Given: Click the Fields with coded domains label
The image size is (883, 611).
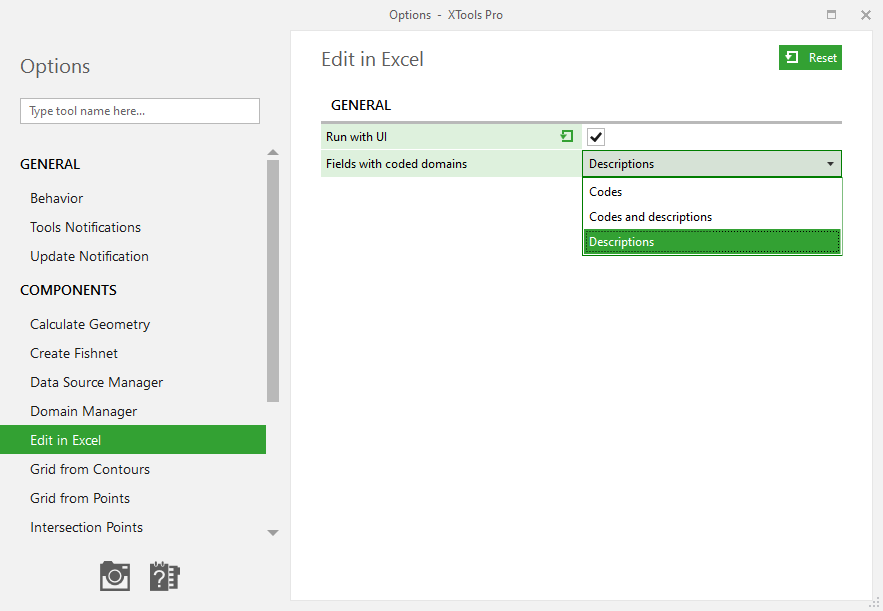Looking at the screenshot, I should tap(396, 164).
